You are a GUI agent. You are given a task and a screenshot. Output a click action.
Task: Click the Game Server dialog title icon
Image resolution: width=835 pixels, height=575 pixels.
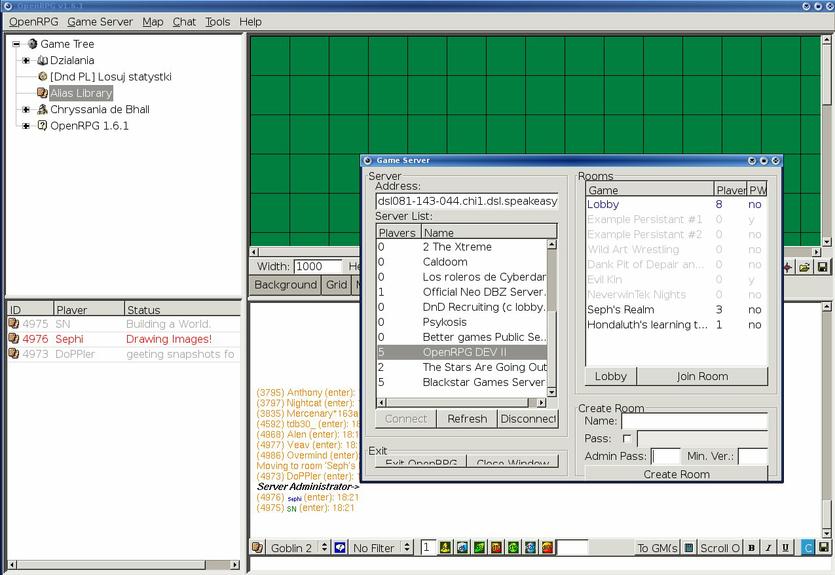tap(367, 160)
